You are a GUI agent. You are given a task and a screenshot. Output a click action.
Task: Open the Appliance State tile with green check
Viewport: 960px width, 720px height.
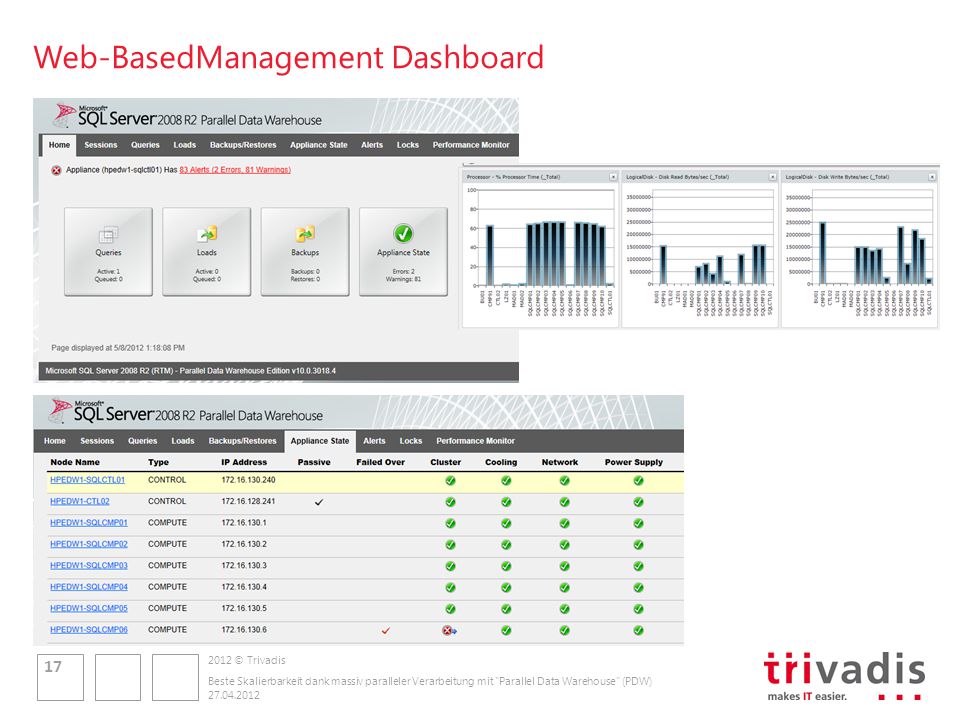(x=403, y=252)
